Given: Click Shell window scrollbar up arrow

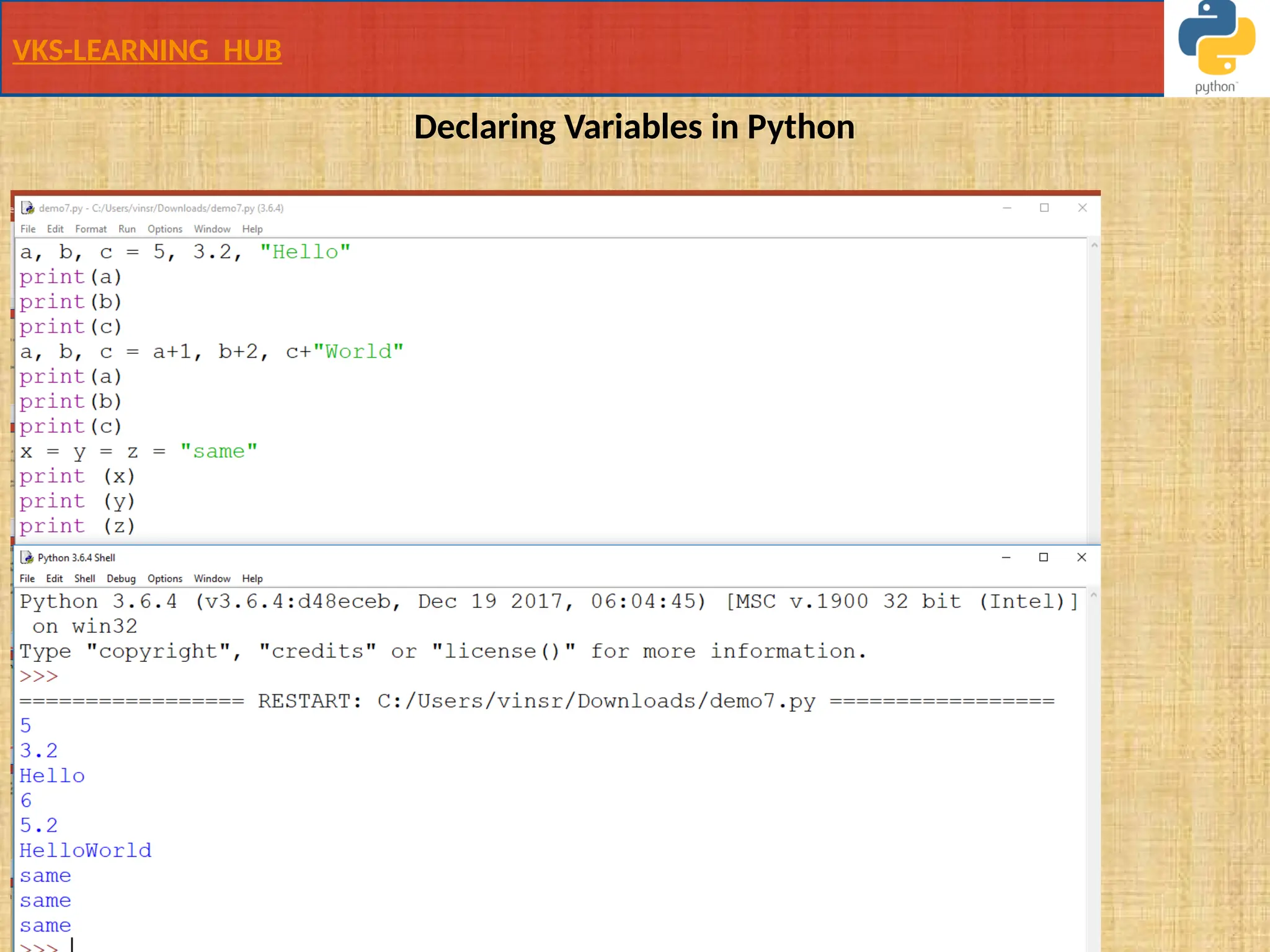Looking at the screenshot, I should [x=1094, y=595].
